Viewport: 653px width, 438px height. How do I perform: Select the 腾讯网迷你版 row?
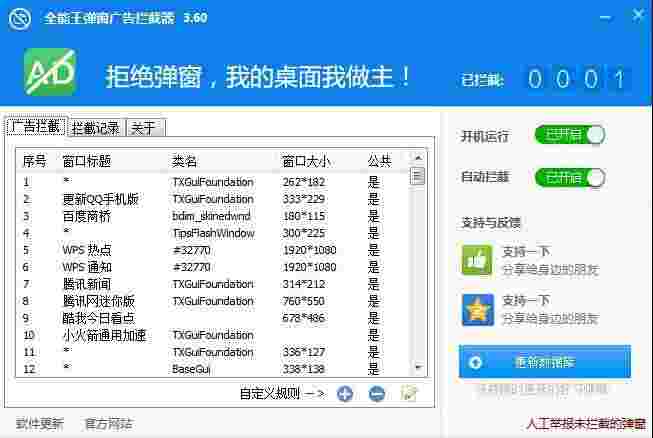(x=214, y=301)
